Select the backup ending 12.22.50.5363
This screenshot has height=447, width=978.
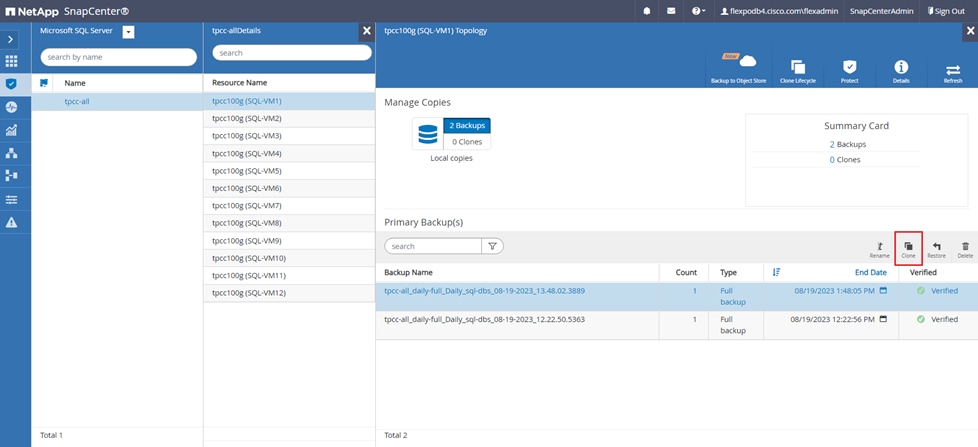pyautogui.click(x=485, y=319)
